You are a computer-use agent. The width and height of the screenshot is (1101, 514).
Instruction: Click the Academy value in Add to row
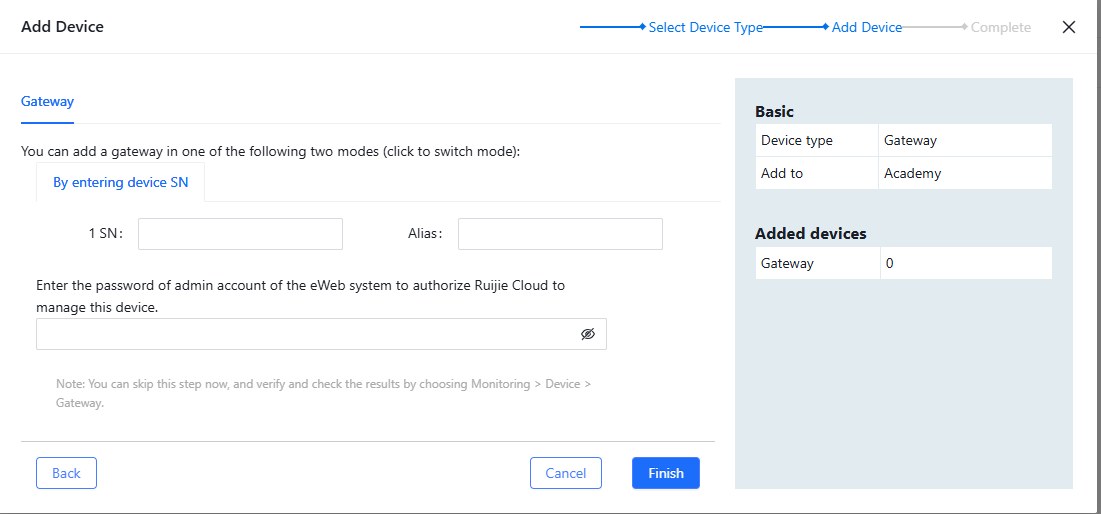965,173
